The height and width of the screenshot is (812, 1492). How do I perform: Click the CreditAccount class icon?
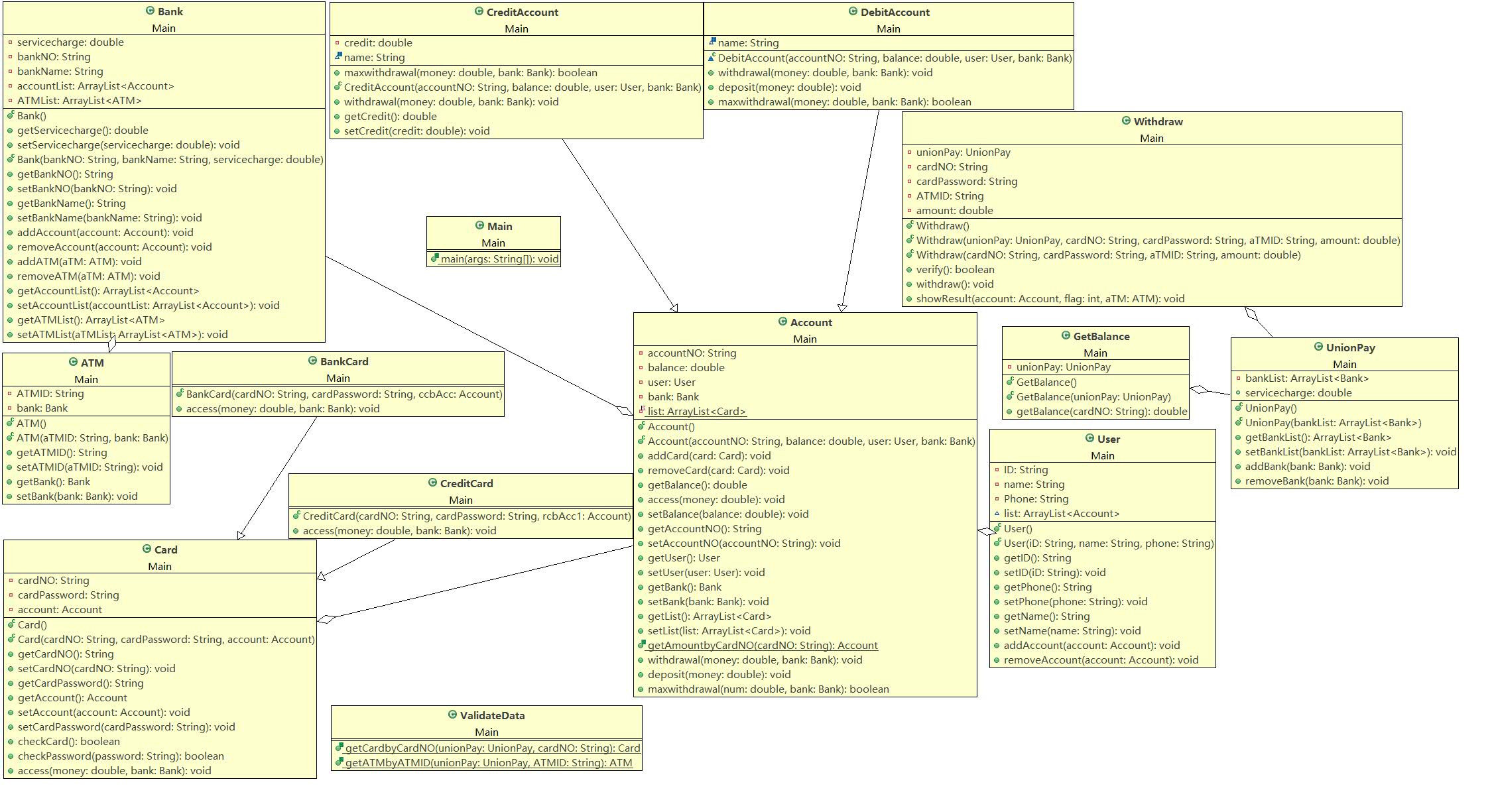[x=479, y=12]
